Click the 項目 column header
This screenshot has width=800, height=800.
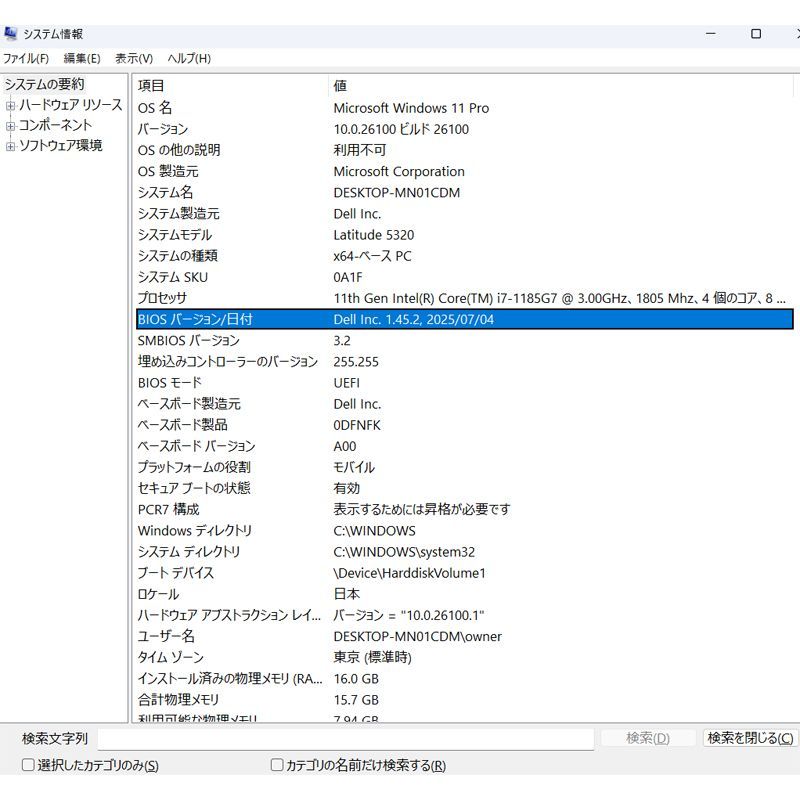[200, 86]
